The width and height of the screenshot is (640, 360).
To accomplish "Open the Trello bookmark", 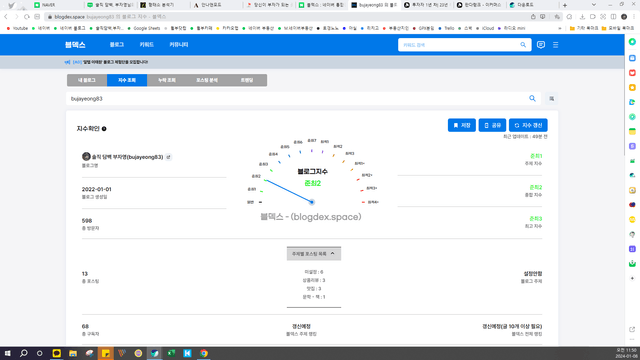I will click(446, 28).
